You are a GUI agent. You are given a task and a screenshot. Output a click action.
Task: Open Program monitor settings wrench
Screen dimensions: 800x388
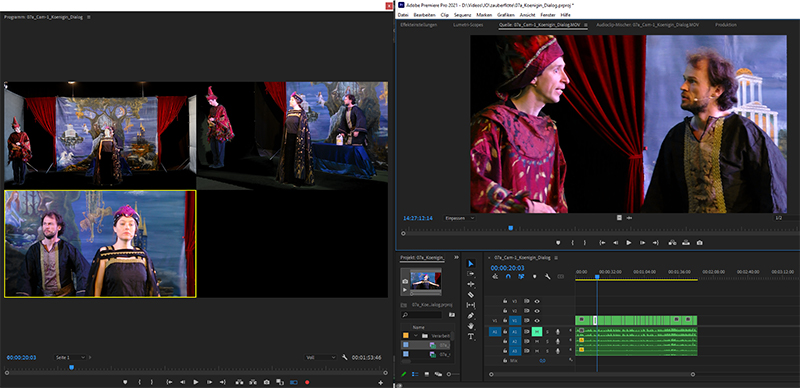[x=345, y=357]
